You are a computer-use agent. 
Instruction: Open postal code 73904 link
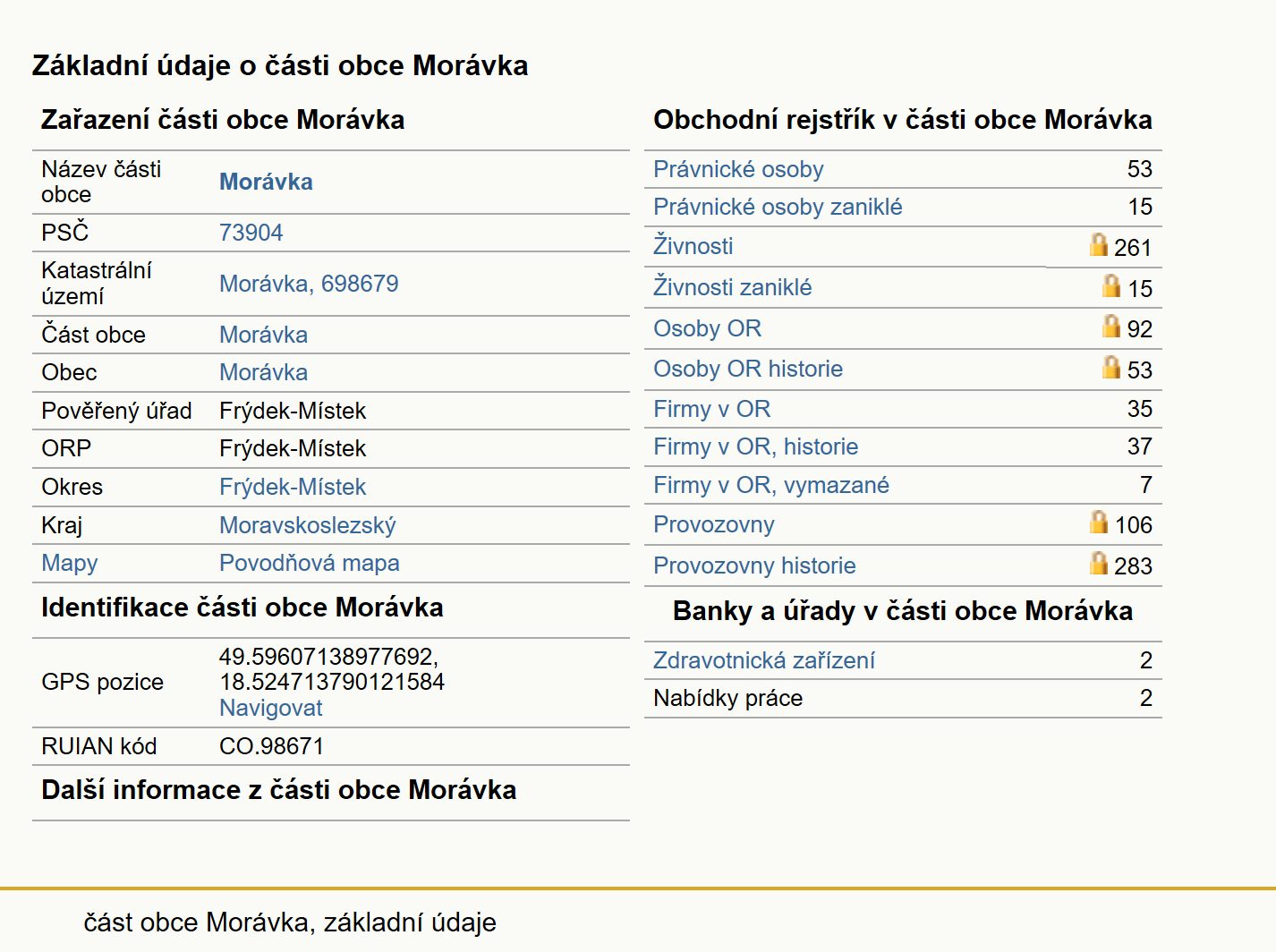[251, 233]
